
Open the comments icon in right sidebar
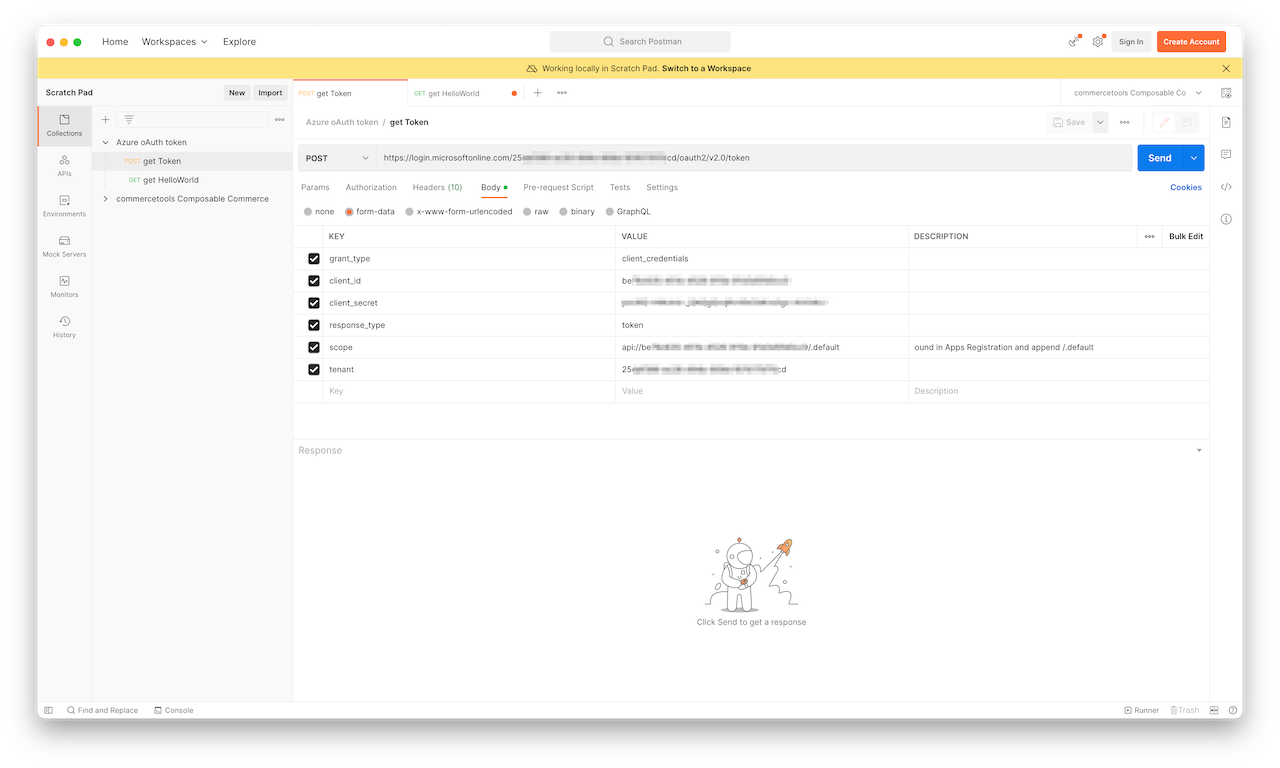pyautogui.click(x=1226, y=154)
